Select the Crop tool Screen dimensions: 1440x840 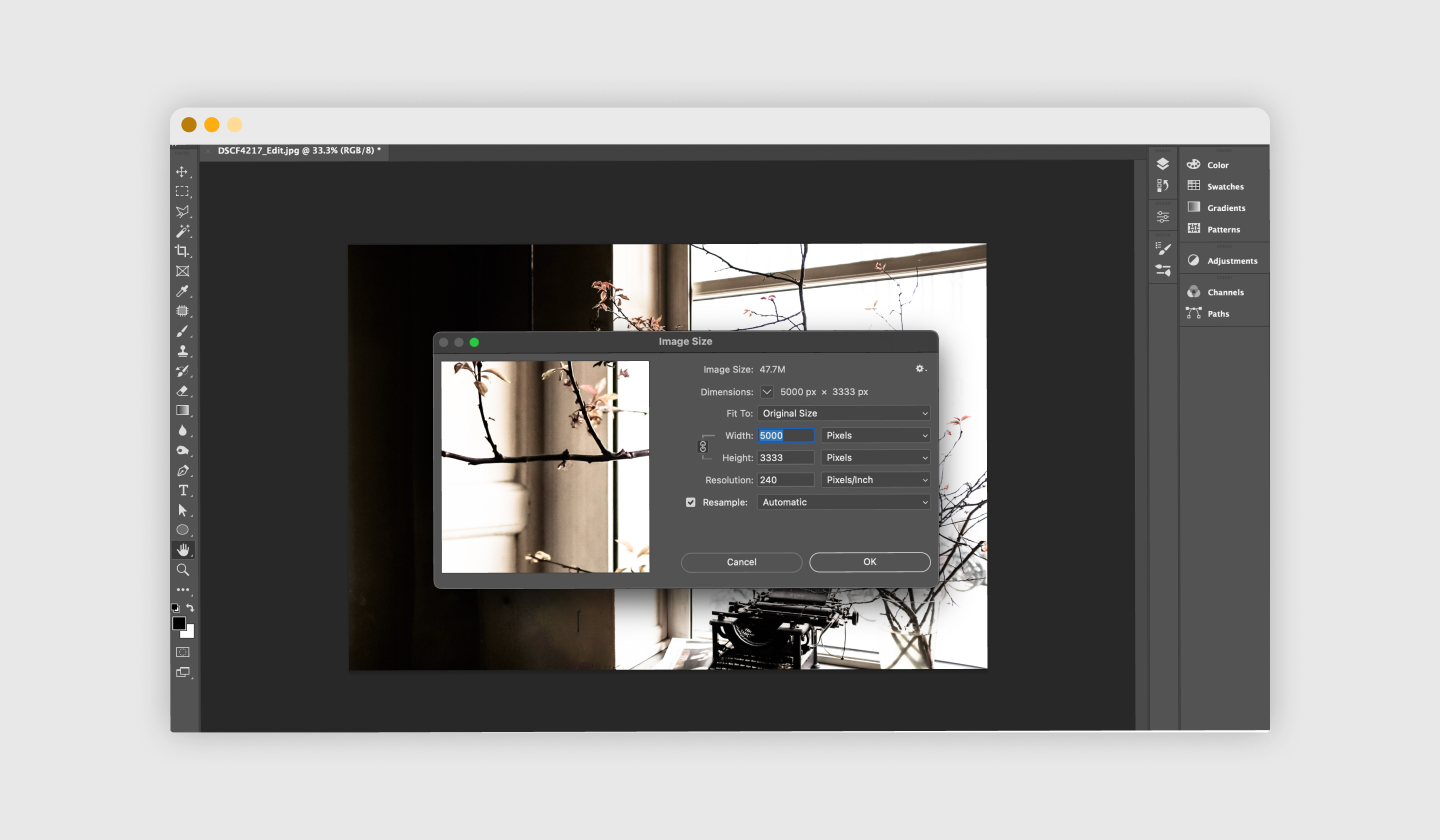click(x=182, y=251)
